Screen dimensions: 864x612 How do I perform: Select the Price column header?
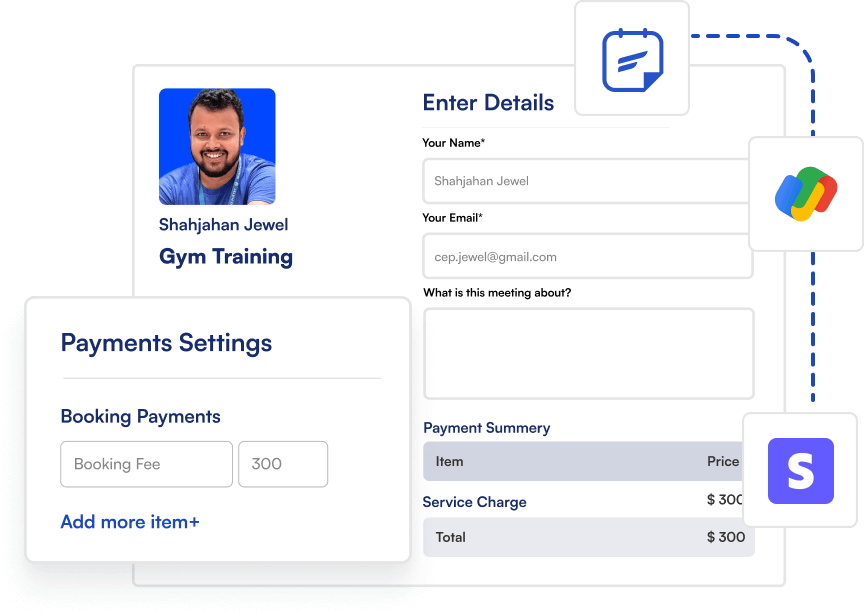[x=723, y=461]
